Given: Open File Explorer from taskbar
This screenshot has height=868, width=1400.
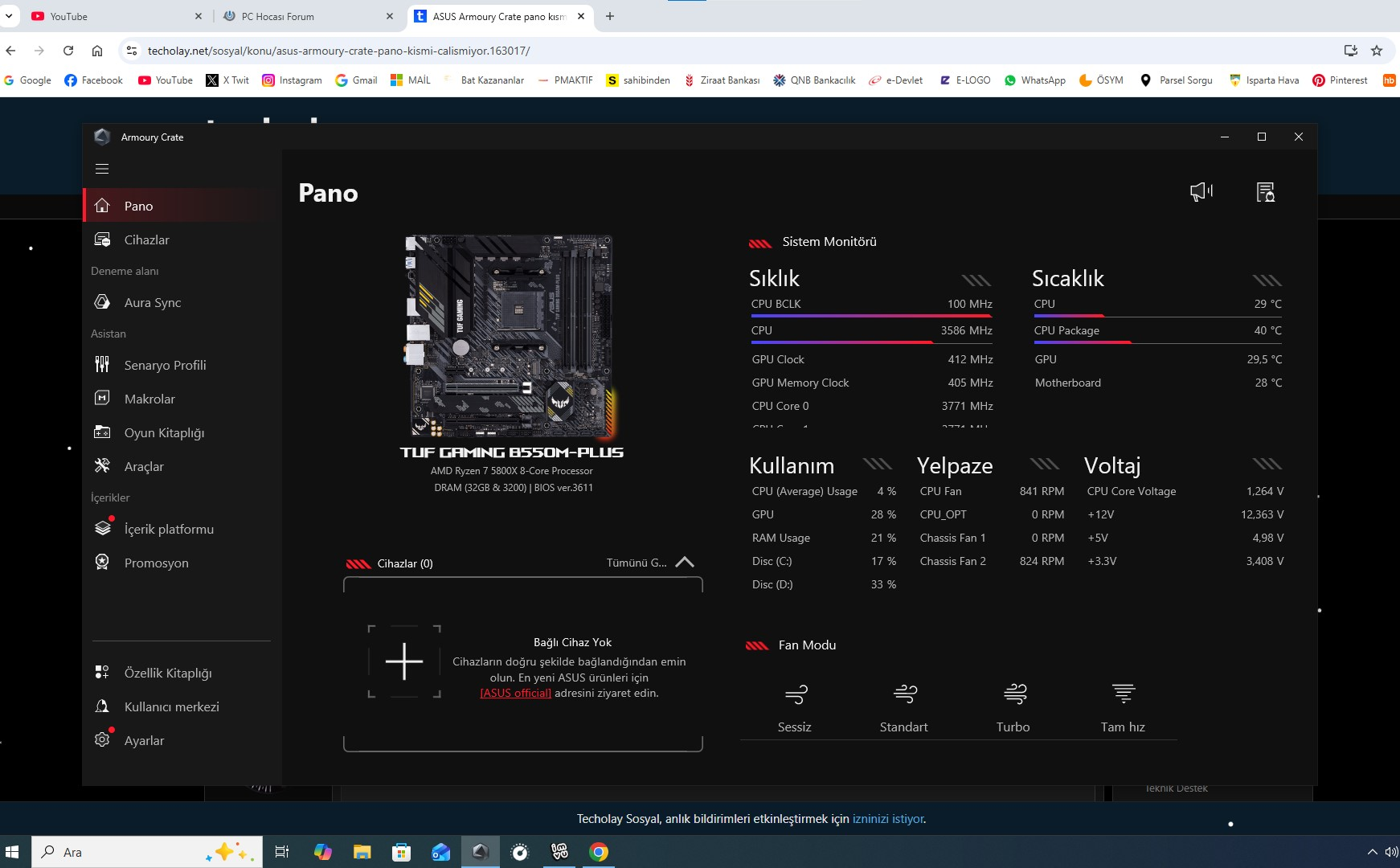Looking at the screenshot, I should pos(362,852).
